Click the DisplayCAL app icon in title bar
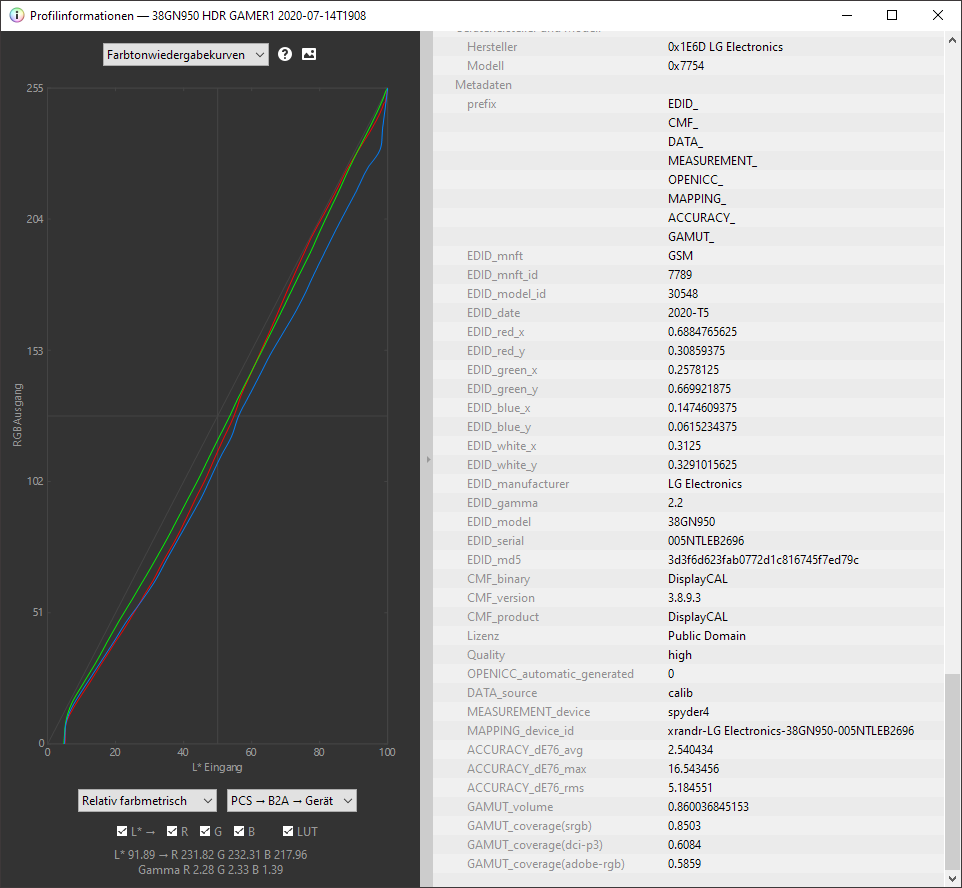Screen dimensions: 962x888 17,15
